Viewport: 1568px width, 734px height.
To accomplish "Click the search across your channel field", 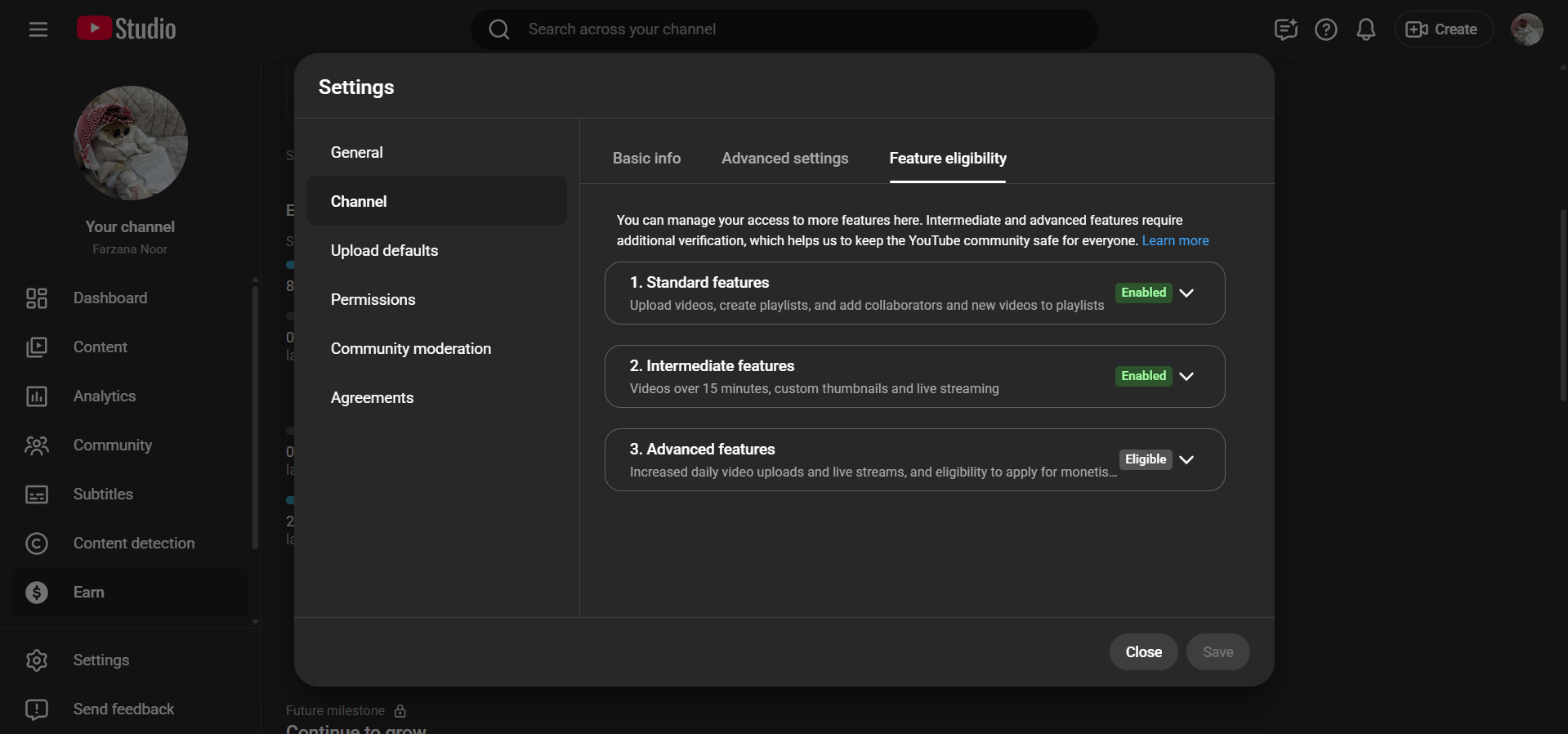I will pyautogui.click(x=784, y=29).
